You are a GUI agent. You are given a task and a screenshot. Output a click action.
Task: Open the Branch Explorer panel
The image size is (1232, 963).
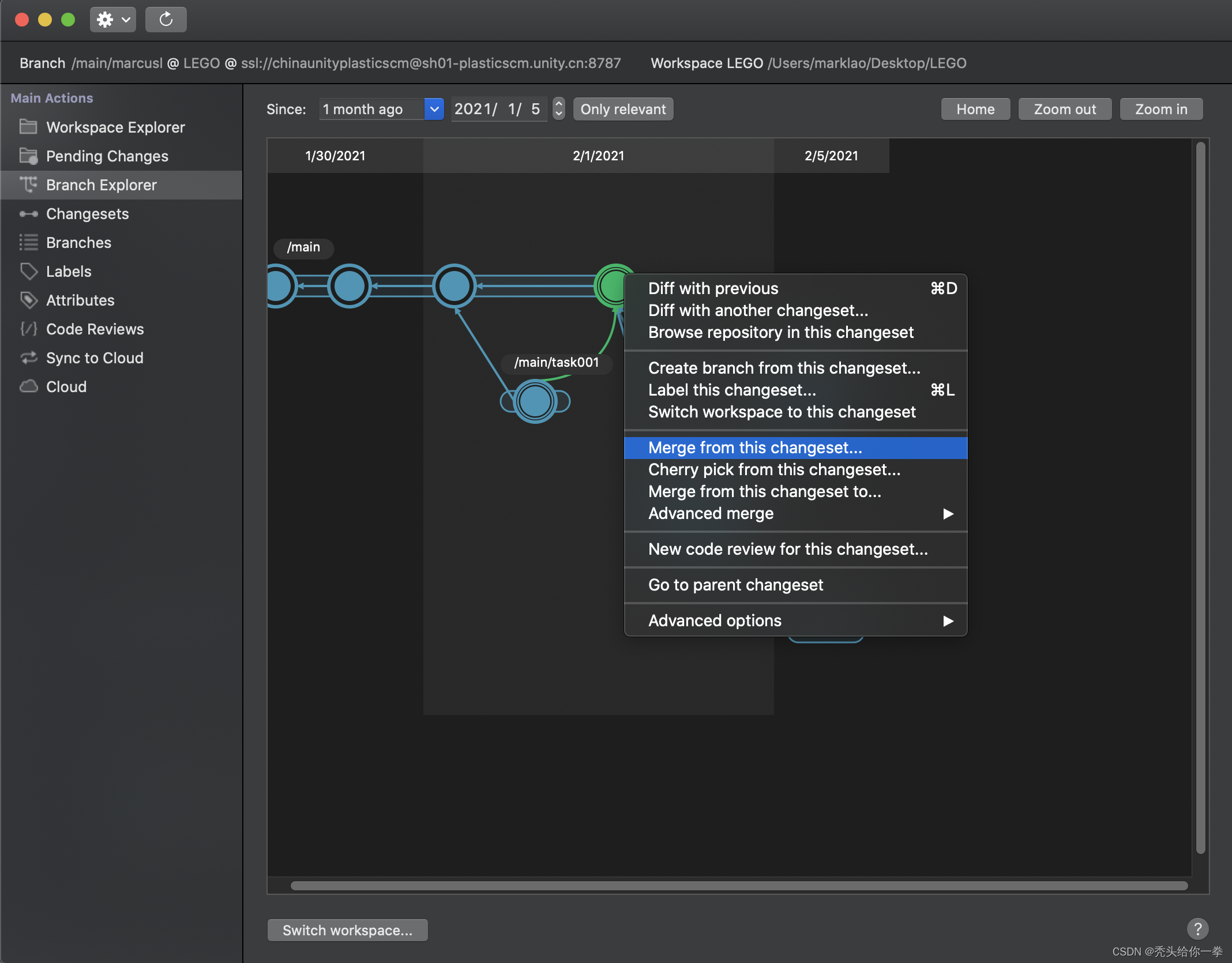pyautogui.click(x=101, y=184)
